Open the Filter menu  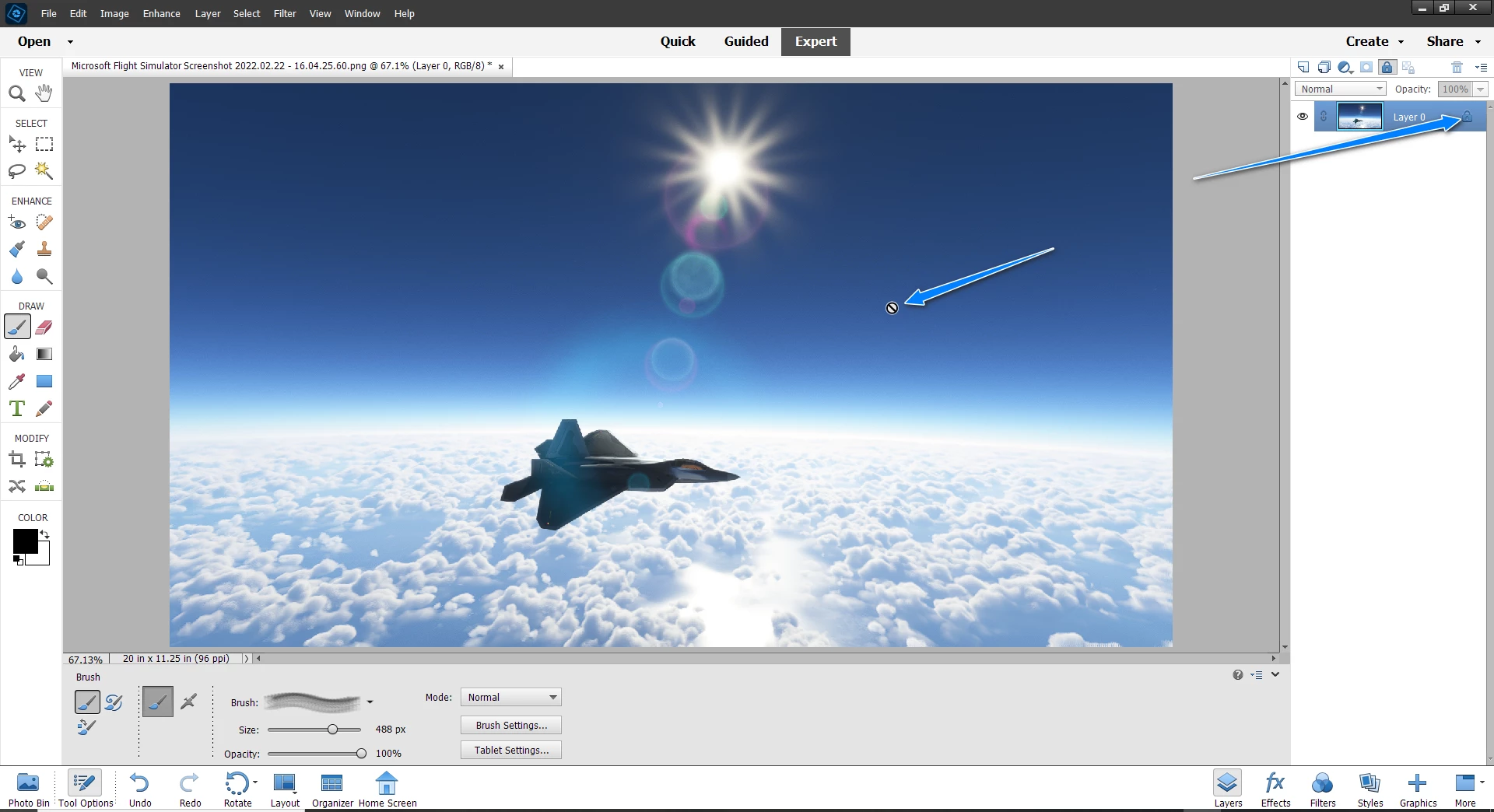(x=285, y=13)
